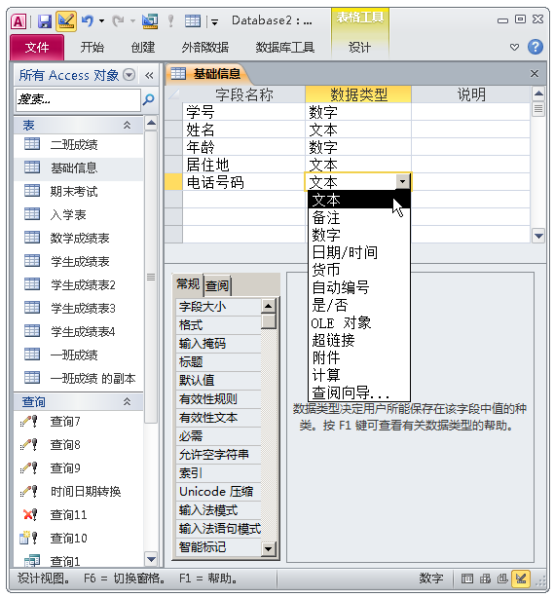
Task: Open the 所有 Access 对象 navigation dropdown
Action: pos(129,75)
